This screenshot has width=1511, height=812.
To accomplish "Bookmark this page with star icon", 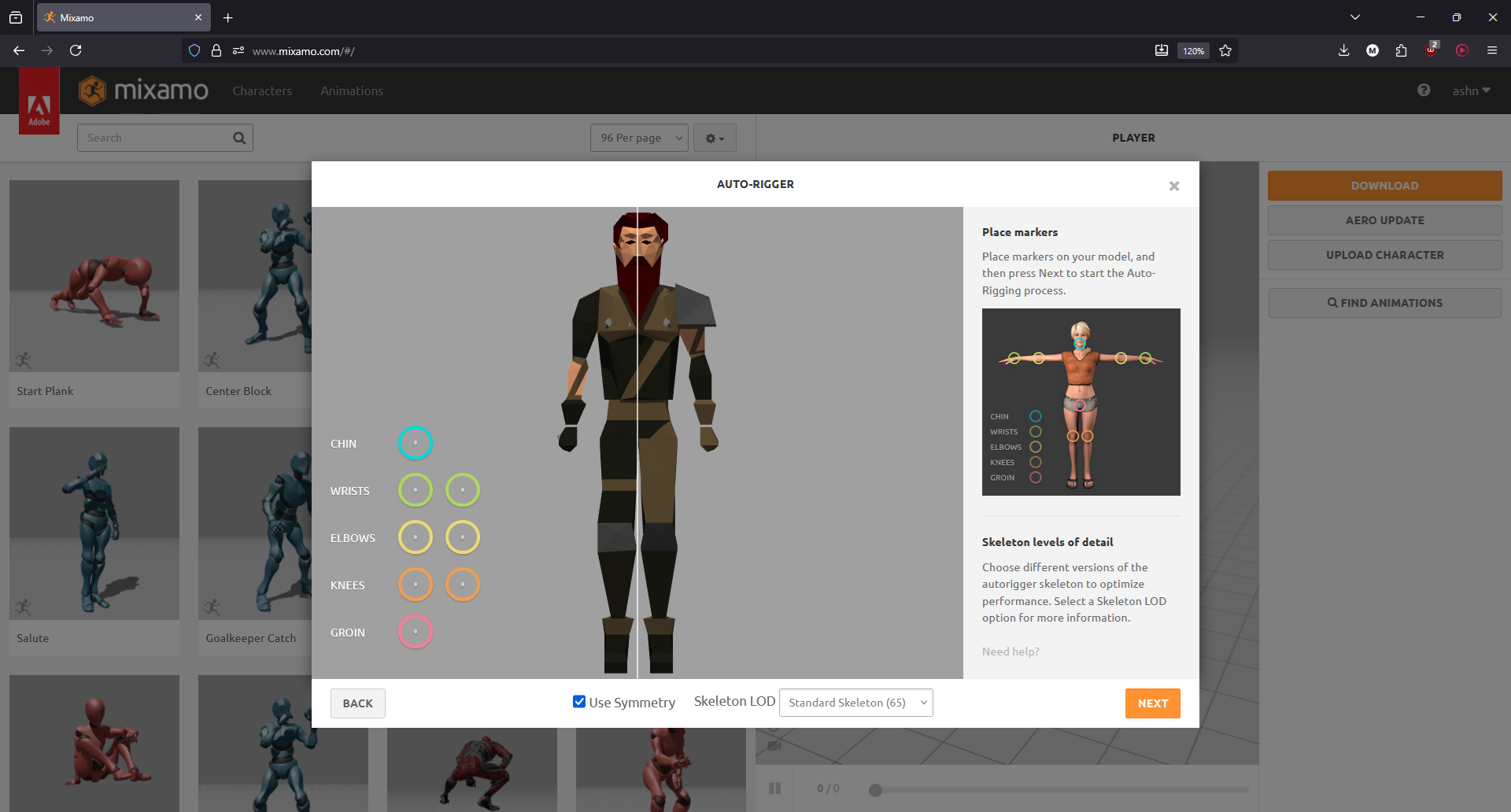I will 1225,51.
